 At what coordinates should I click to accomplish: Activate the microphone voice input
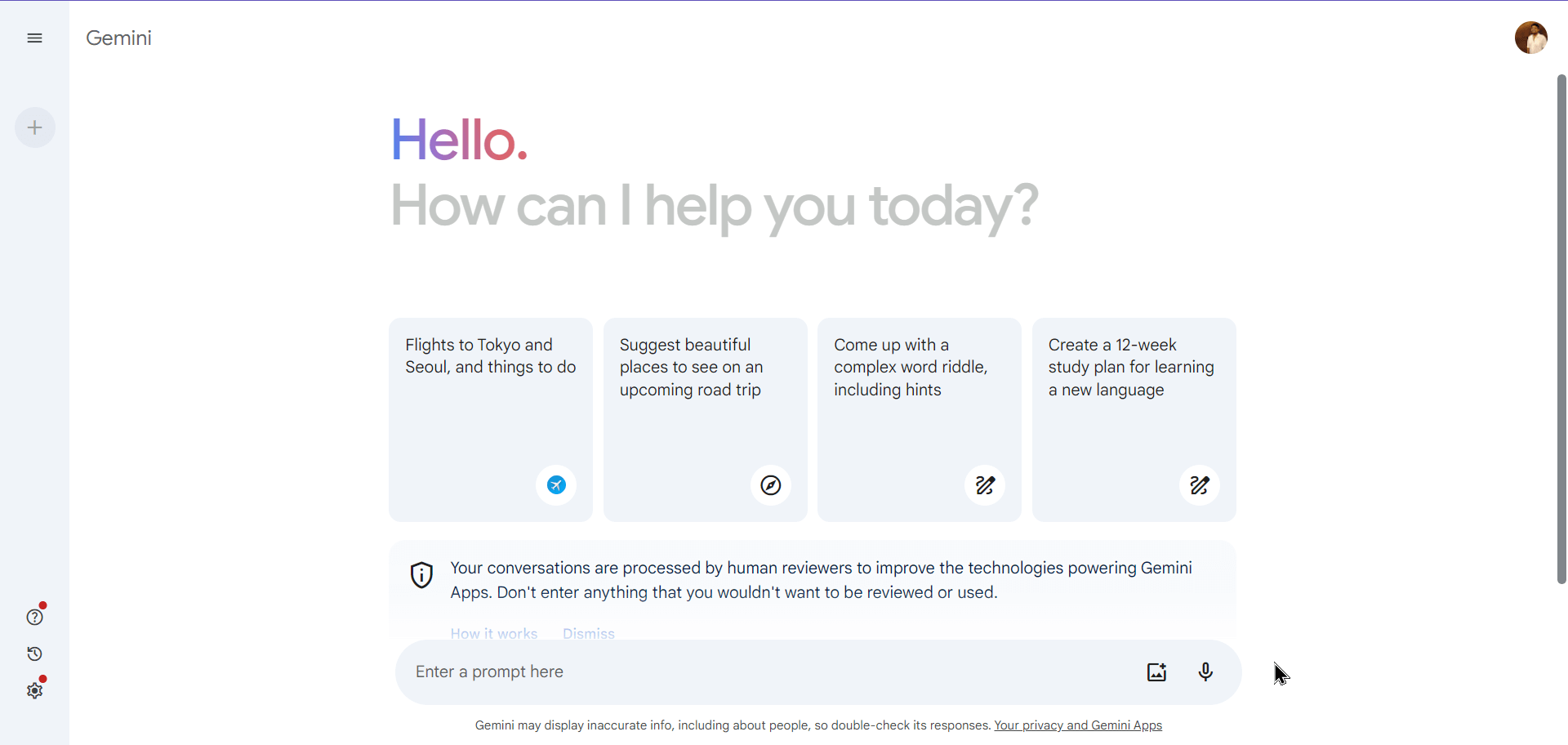[x=1205, y=671]
